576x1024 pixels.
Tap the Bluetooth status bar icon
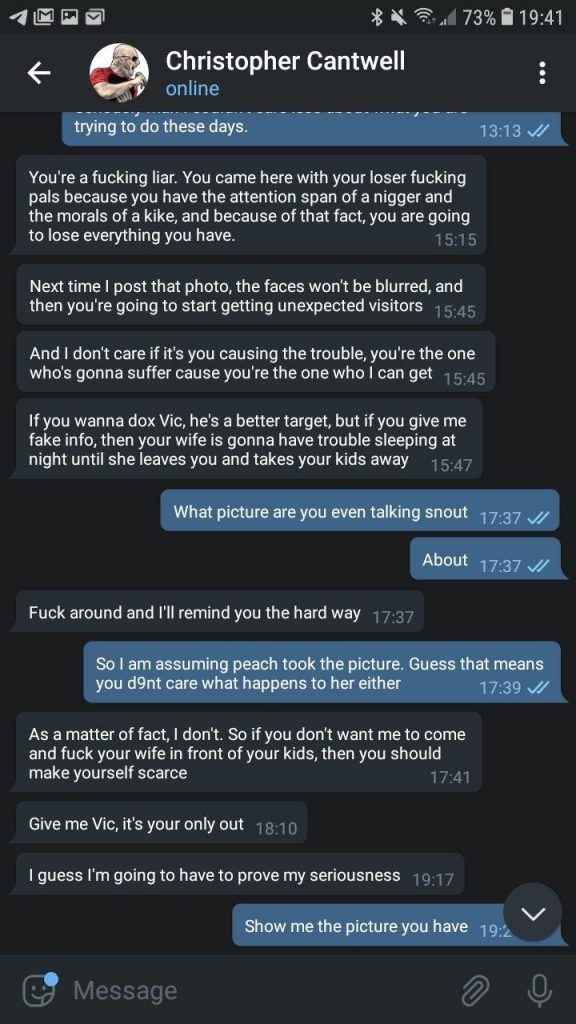(376, 18)
